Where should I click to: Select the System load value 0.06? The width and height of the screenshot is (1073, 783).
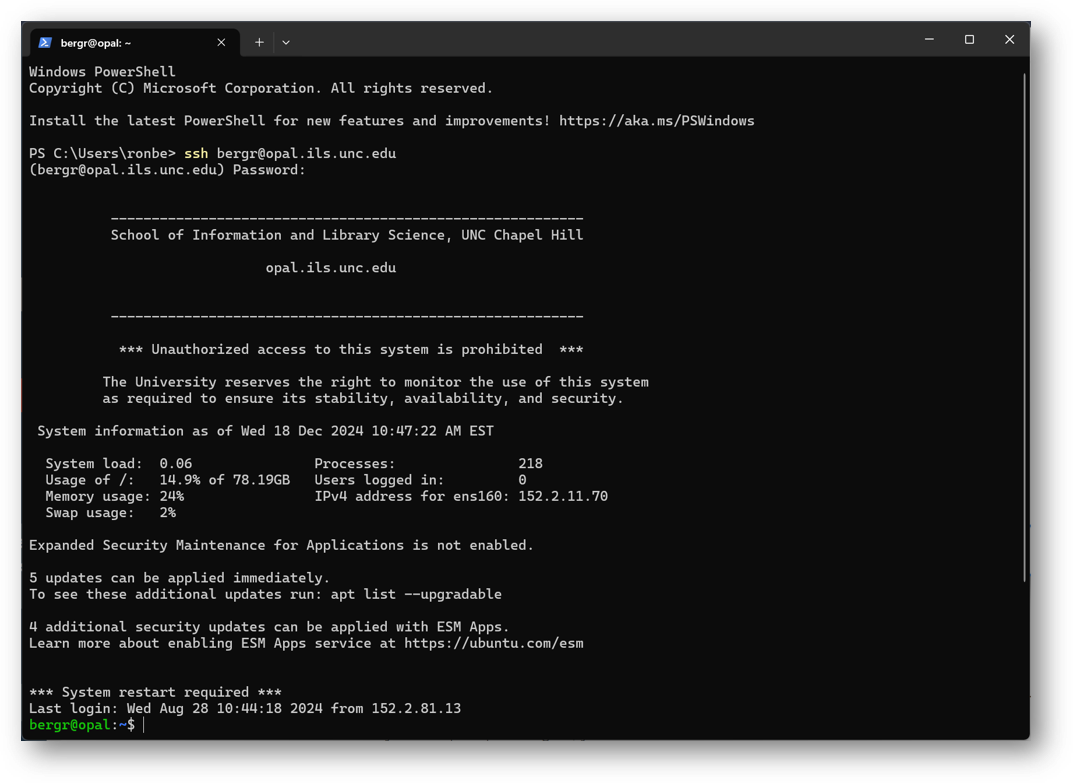[x=172, y=463]
